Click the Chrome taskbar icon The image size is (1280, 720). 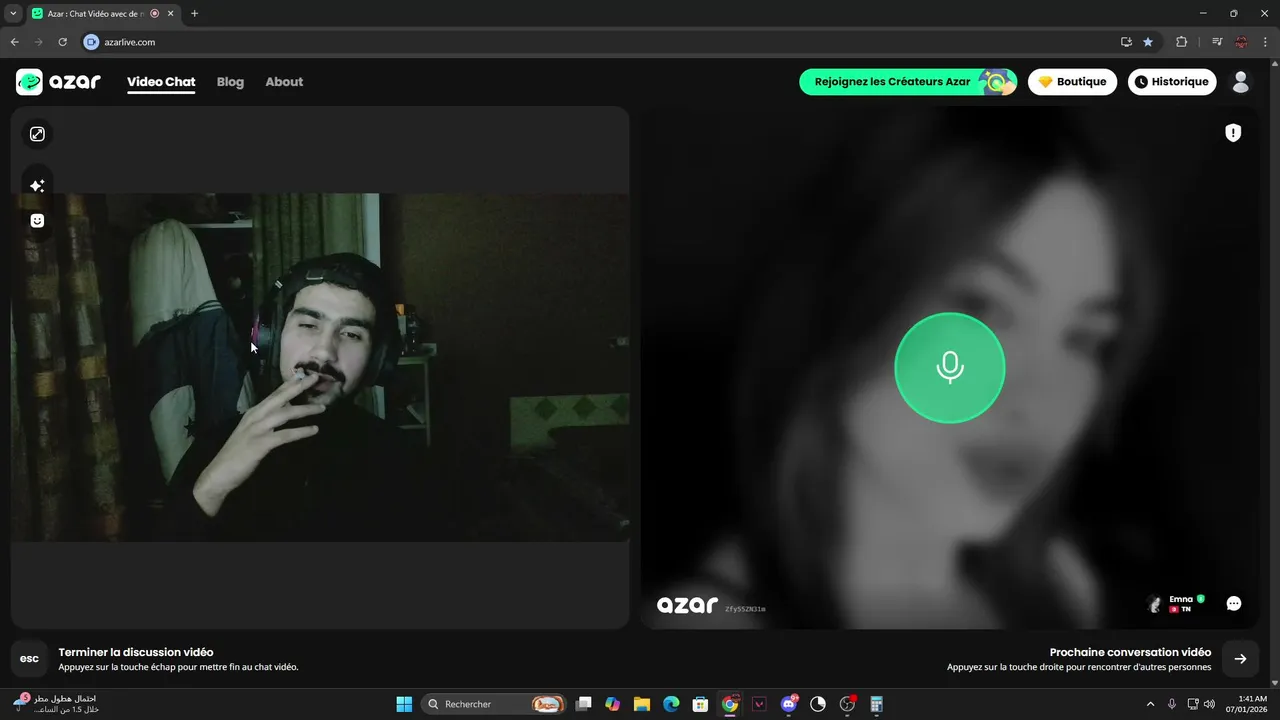coord(730,704)
